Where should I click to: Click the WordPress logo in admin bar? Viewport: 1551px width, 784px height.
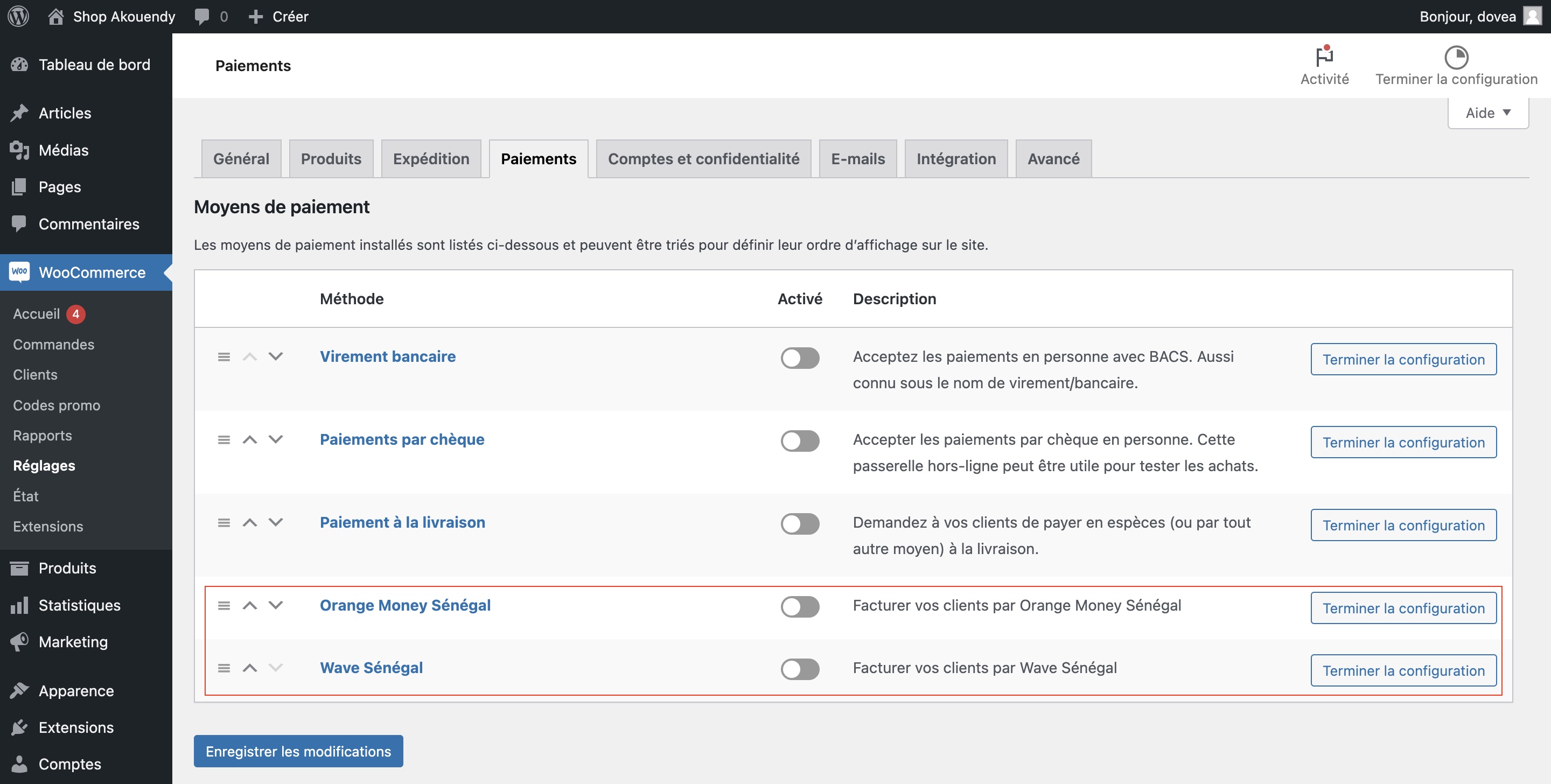pos(18,16)
